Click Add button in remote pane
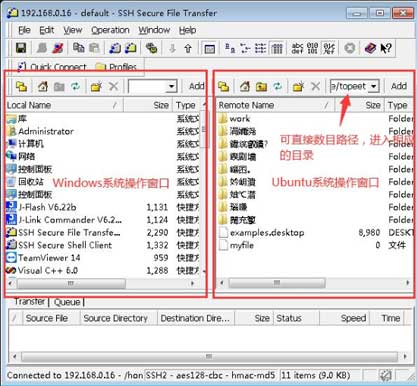 pyautogui.click(x=399, y=86)
